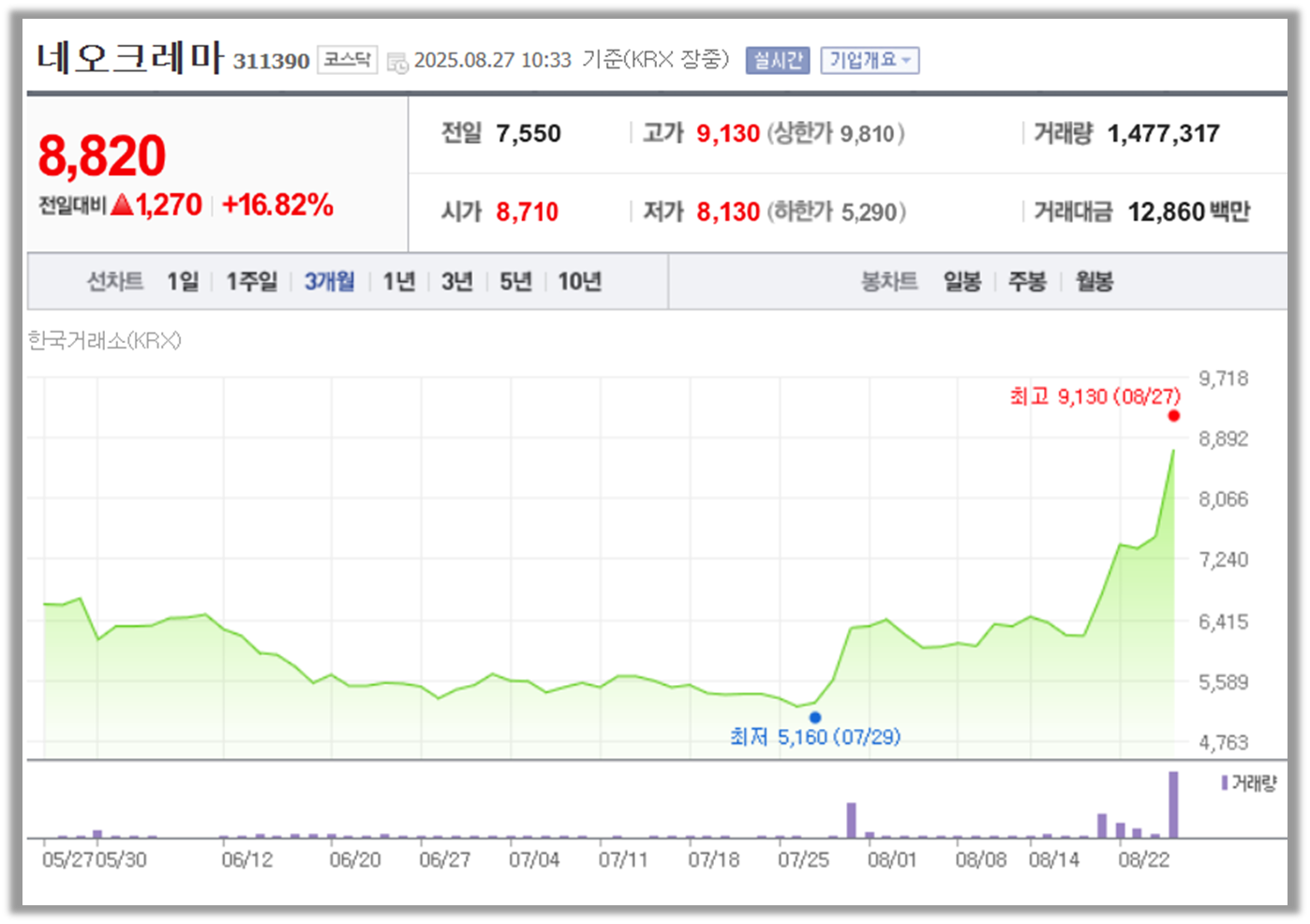The height and width of the screenshot is (924, 1310).
Task: Click the 거래대금 value 12,860 백만
Action: click(1189, 212)
